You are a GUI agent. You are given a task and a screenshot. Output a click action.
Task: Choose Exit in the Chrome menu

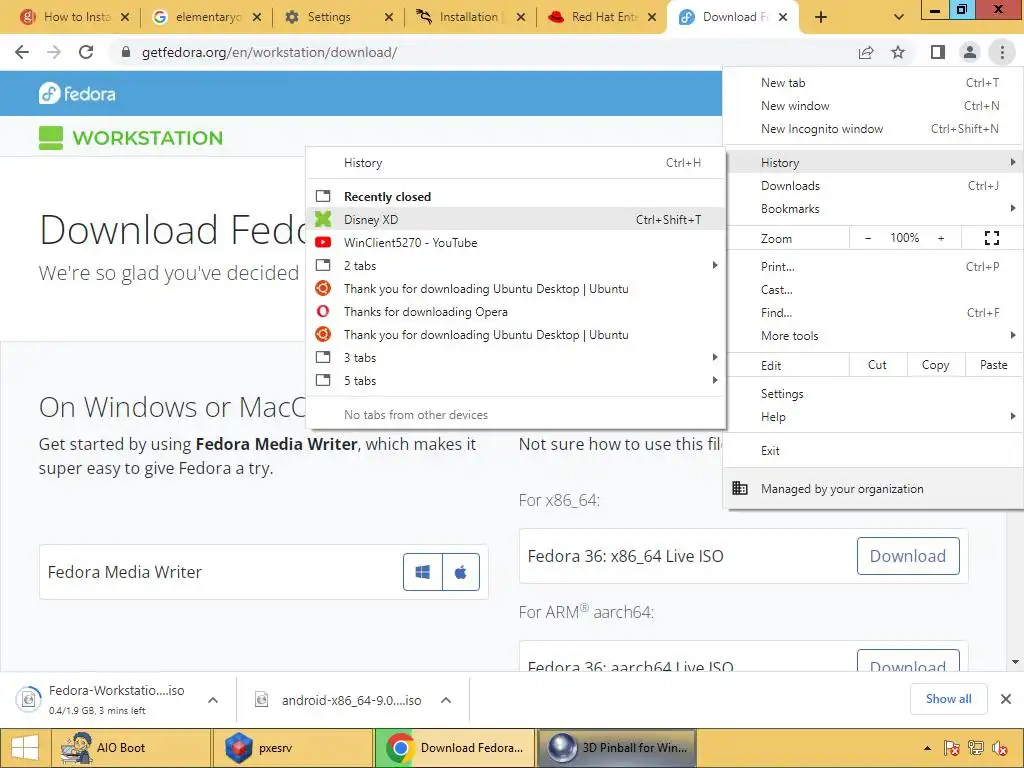click(x=873, y=451)
